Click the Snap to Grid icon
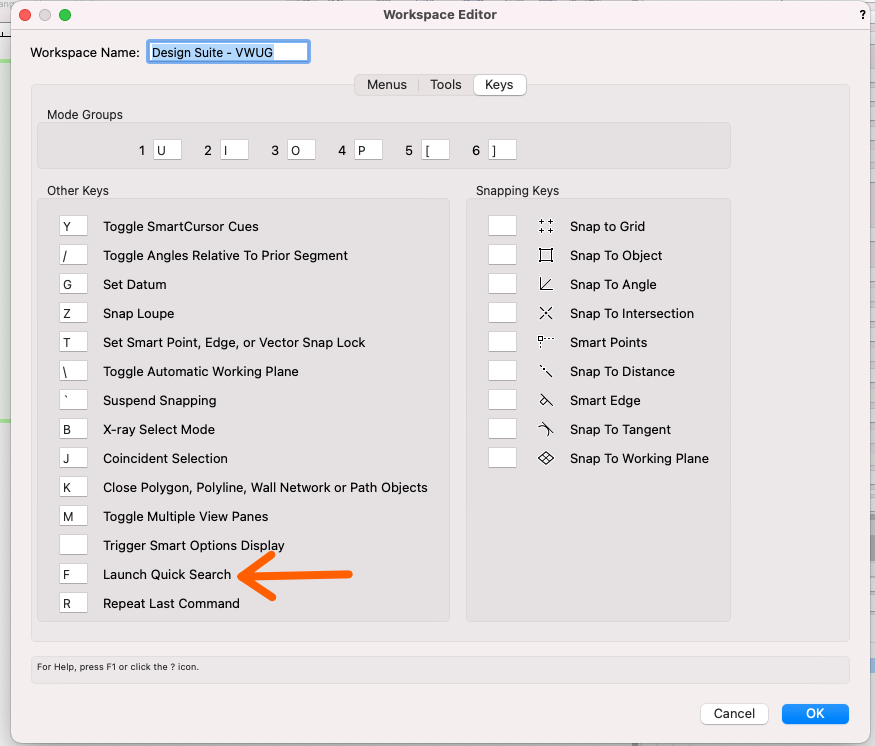The width and height of the screenshot is (875, 746). (546, 226)
